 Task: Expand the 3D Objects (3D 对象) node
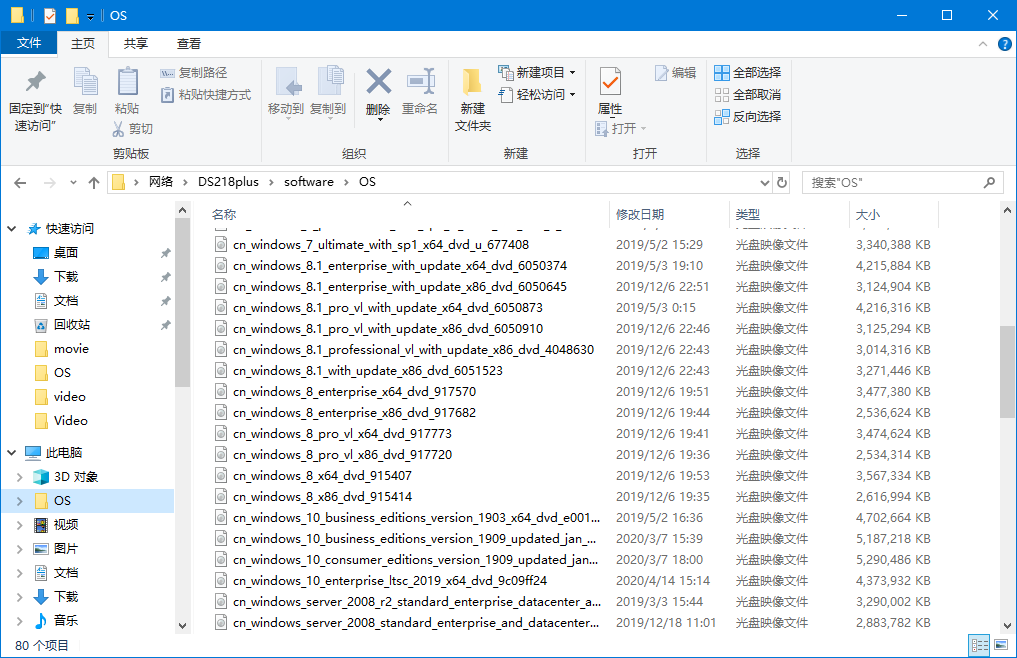coord(19,477)
